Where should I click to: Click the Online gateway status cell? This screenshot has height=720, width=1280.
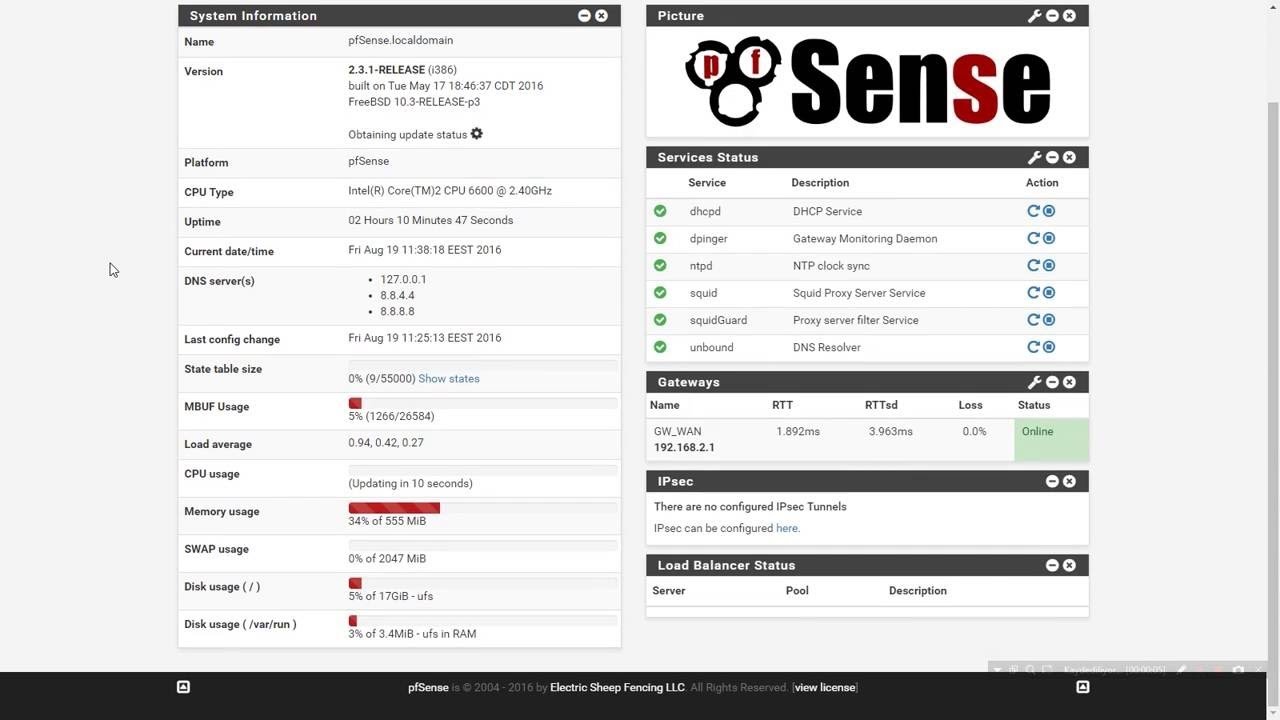point(1051,440)
